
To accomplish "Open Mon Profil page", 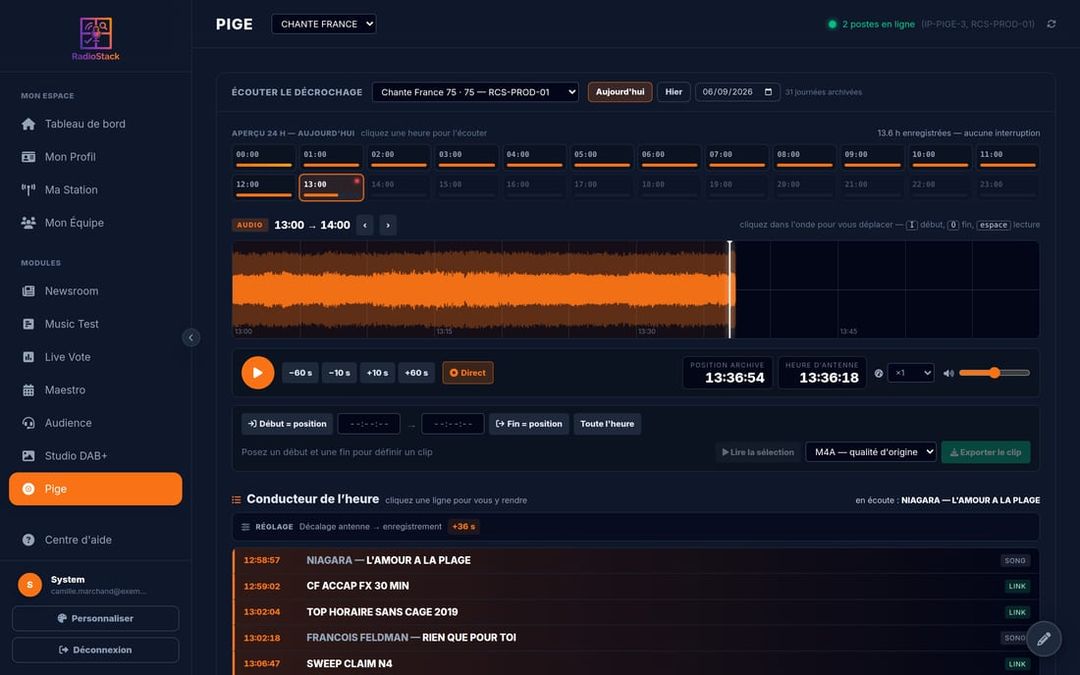I will pyautogui.click(x=96, y=157).
